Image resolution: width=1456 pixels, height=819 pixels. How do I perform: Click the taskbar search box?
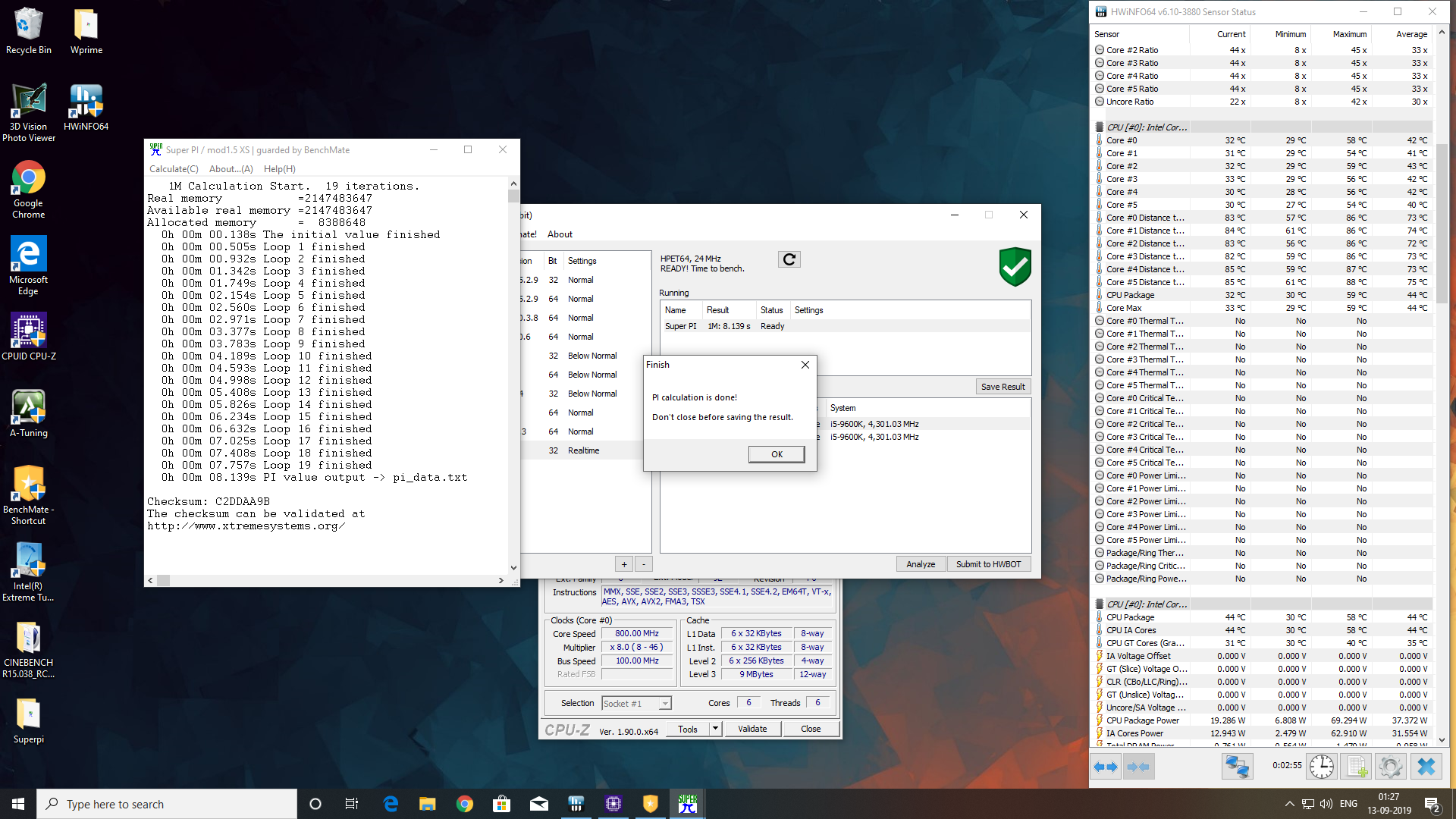click(x=167, y=804)
